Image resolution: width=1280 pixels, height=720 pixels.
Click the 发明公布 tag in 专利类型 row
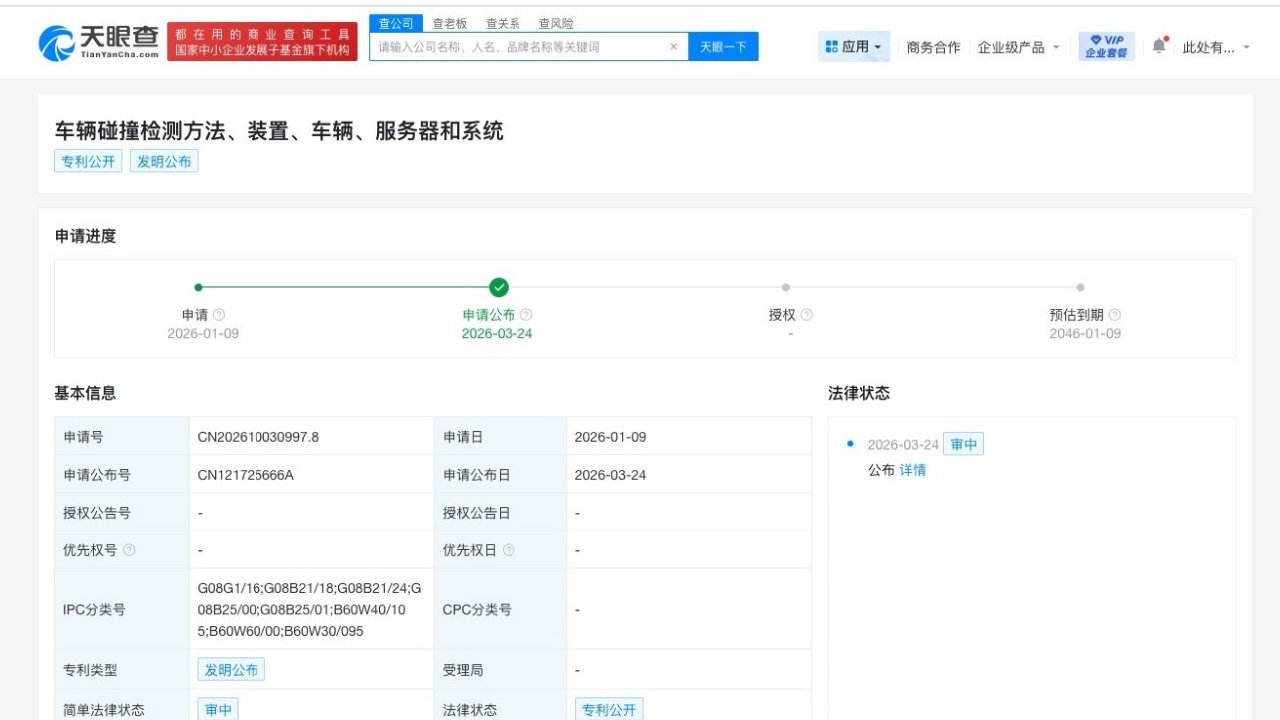(231, 669)
